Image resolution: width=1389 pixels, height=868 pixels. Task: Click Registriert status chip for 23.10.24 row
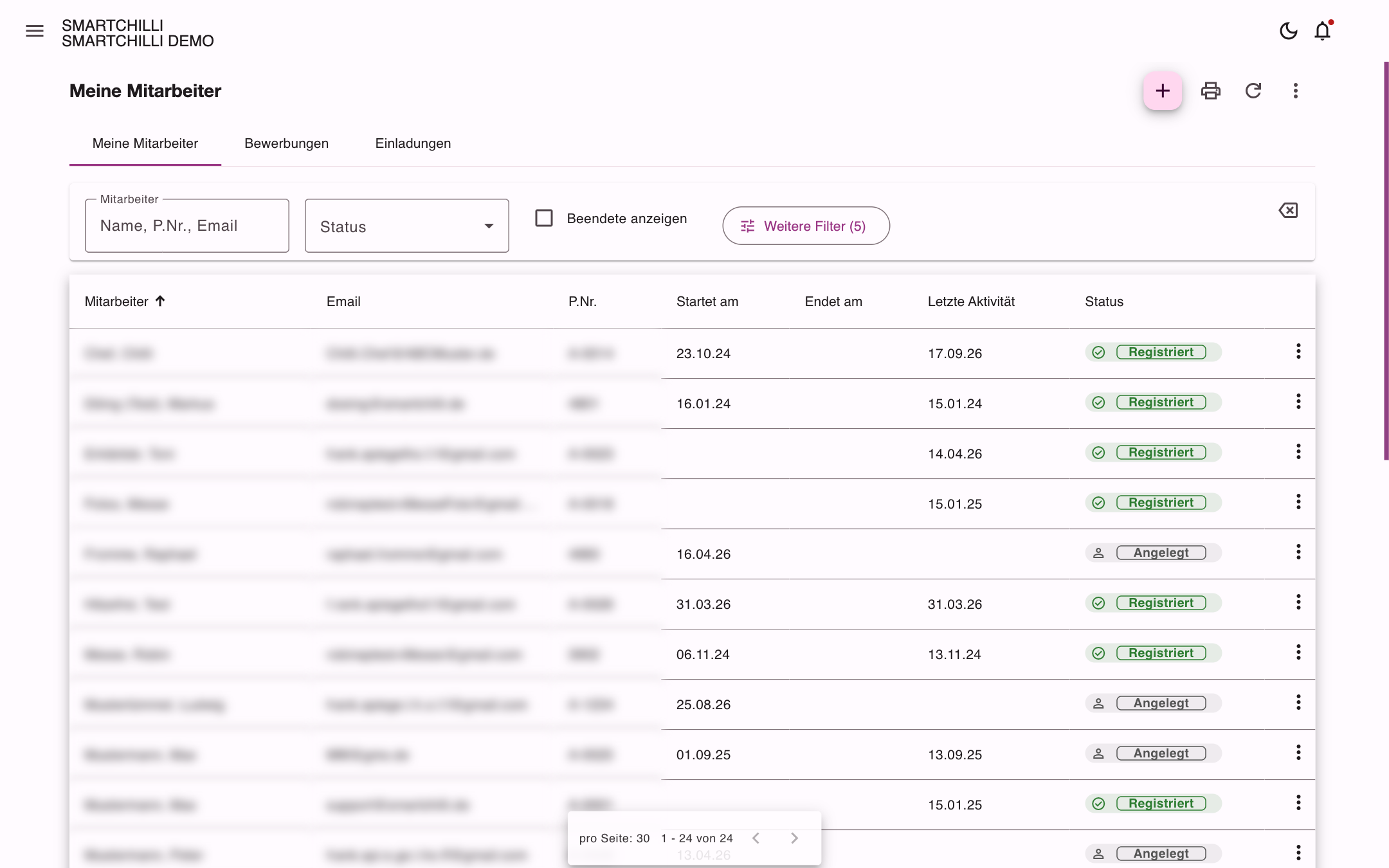[1154, 352]
